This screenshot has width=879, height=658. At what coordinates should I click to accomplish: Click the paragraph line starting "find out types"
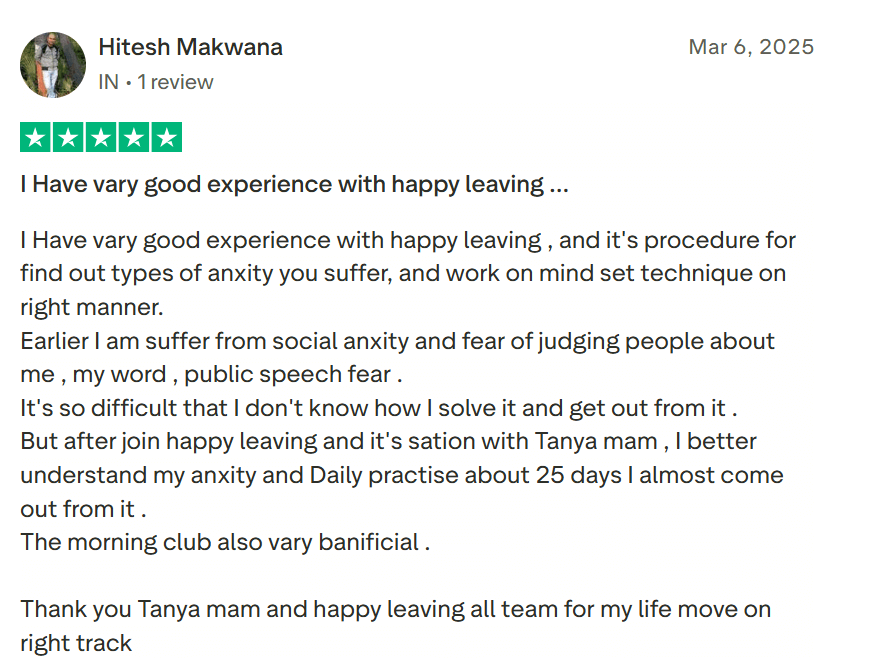(403, 273)
